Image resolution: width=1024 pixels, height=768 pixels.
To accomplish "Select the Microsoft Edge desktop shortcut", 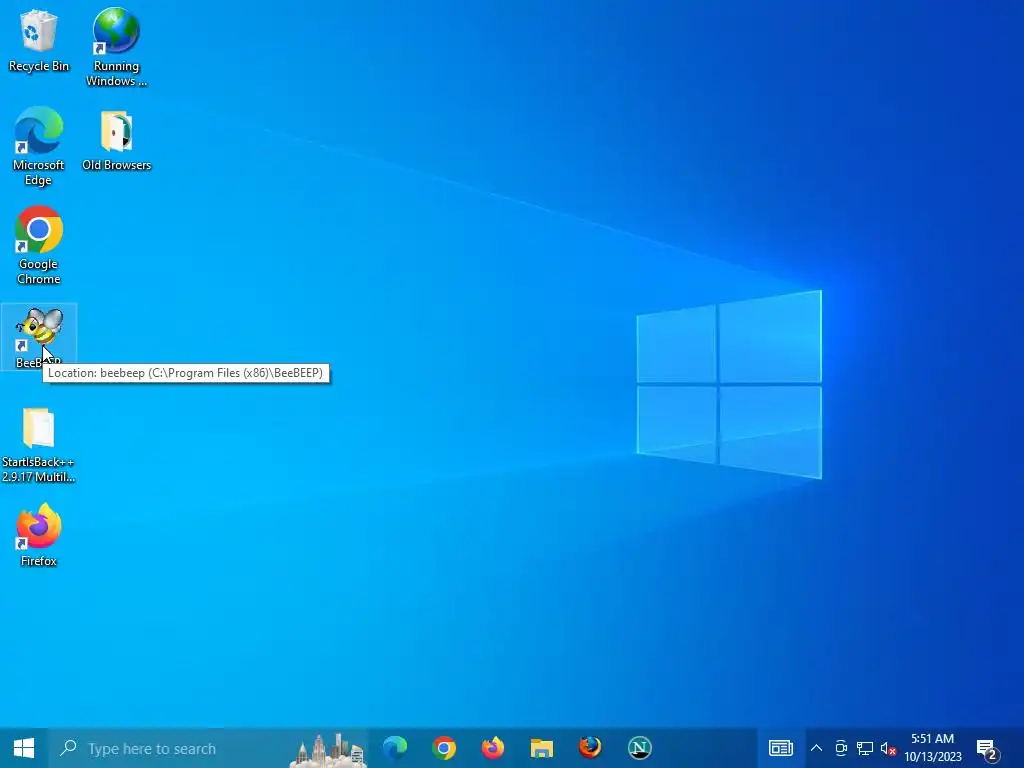I will point(39,146).
